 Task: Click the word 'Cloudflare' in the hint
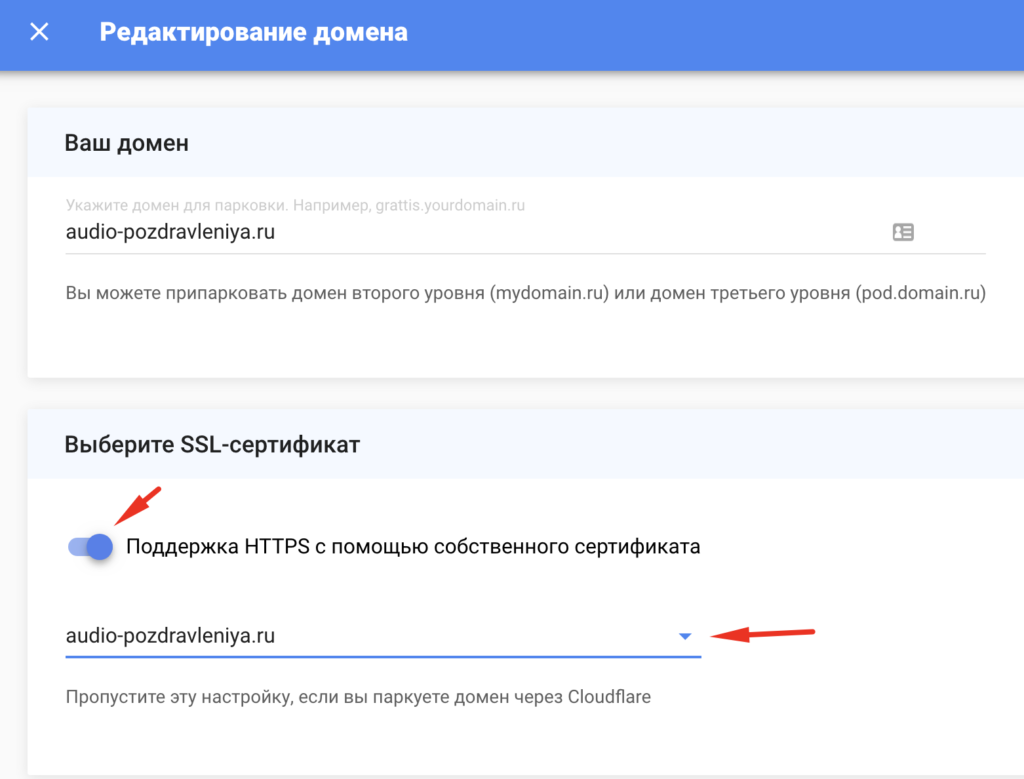(609, 697)
